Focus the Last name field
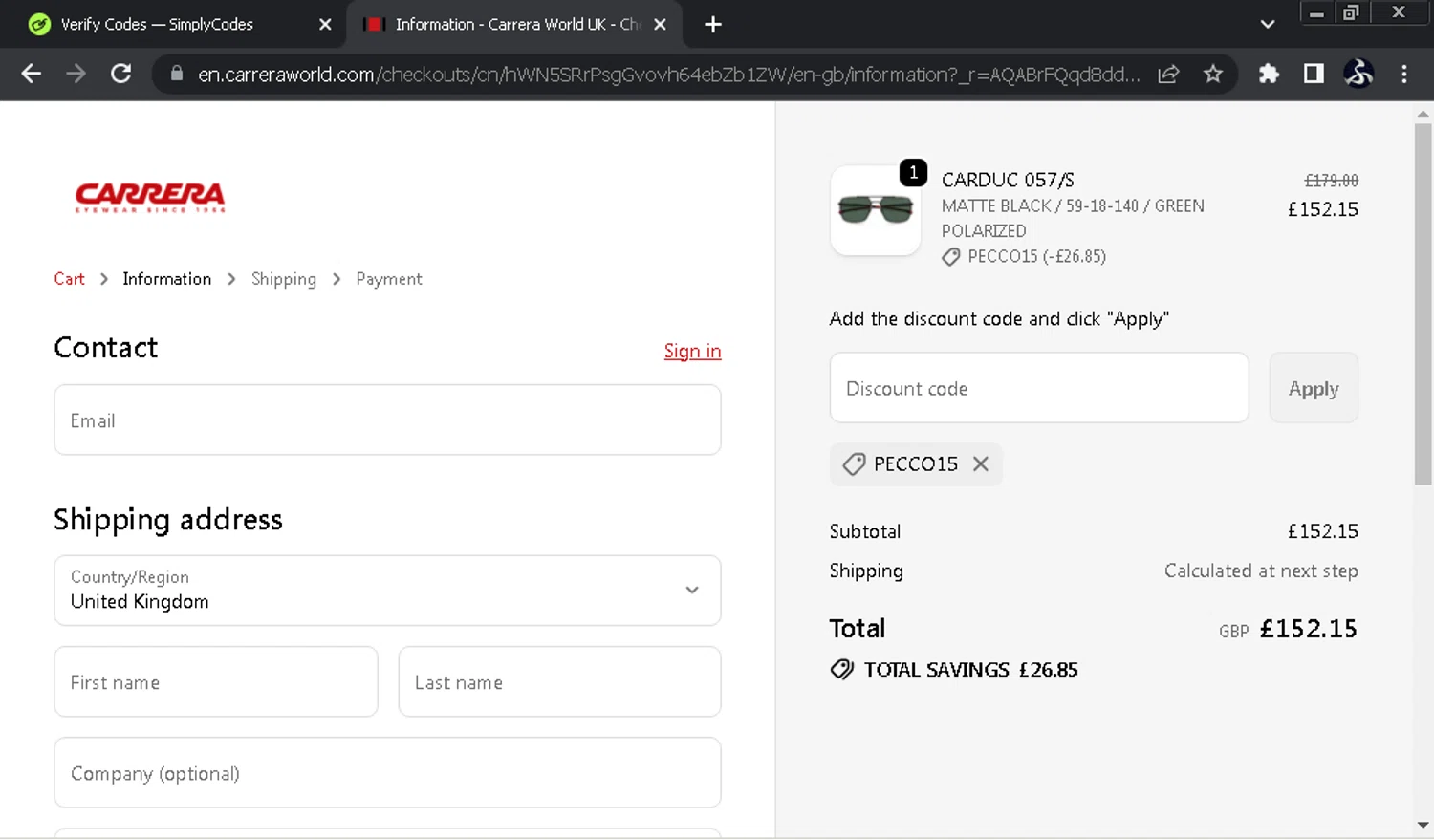The width and height of the screenshot is (1434, 840). [x=559, y=681]
